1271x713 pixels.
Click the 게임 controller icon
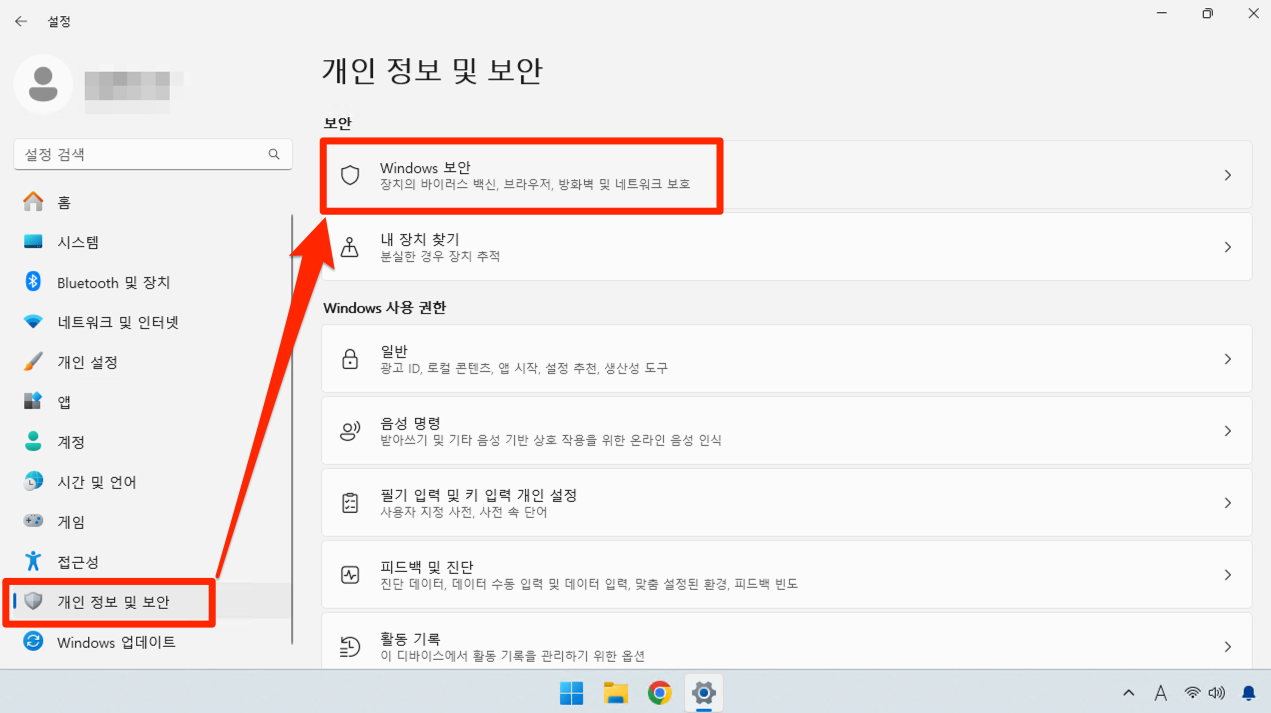(x=33, y=522)
